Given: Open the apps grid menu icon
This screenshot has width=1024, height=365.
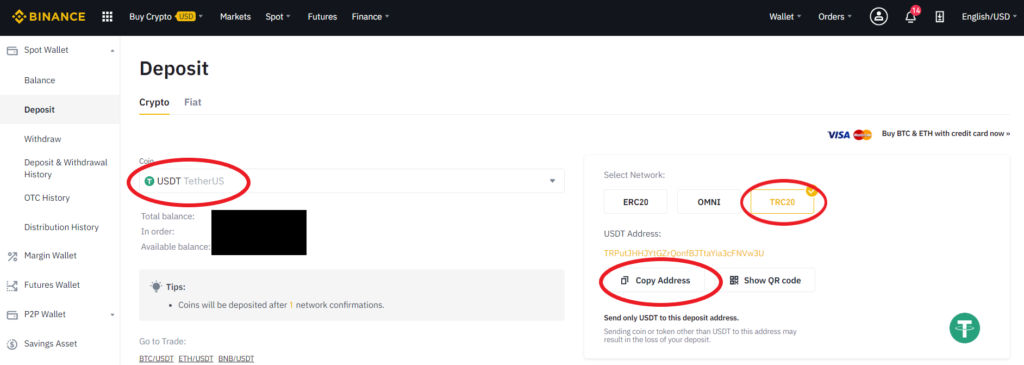Looking at the screenshot, I should coord(108,17).
